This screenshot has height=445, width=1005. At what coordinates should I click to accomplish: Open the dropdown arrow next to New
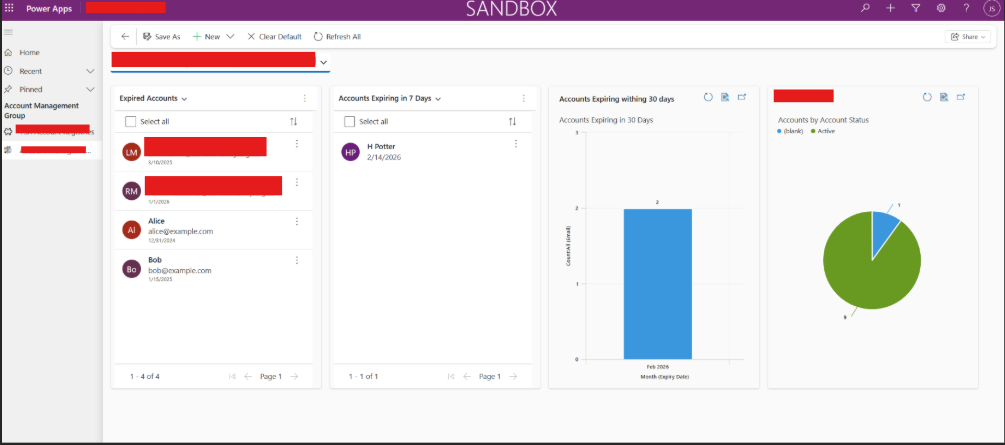[230, 37]
